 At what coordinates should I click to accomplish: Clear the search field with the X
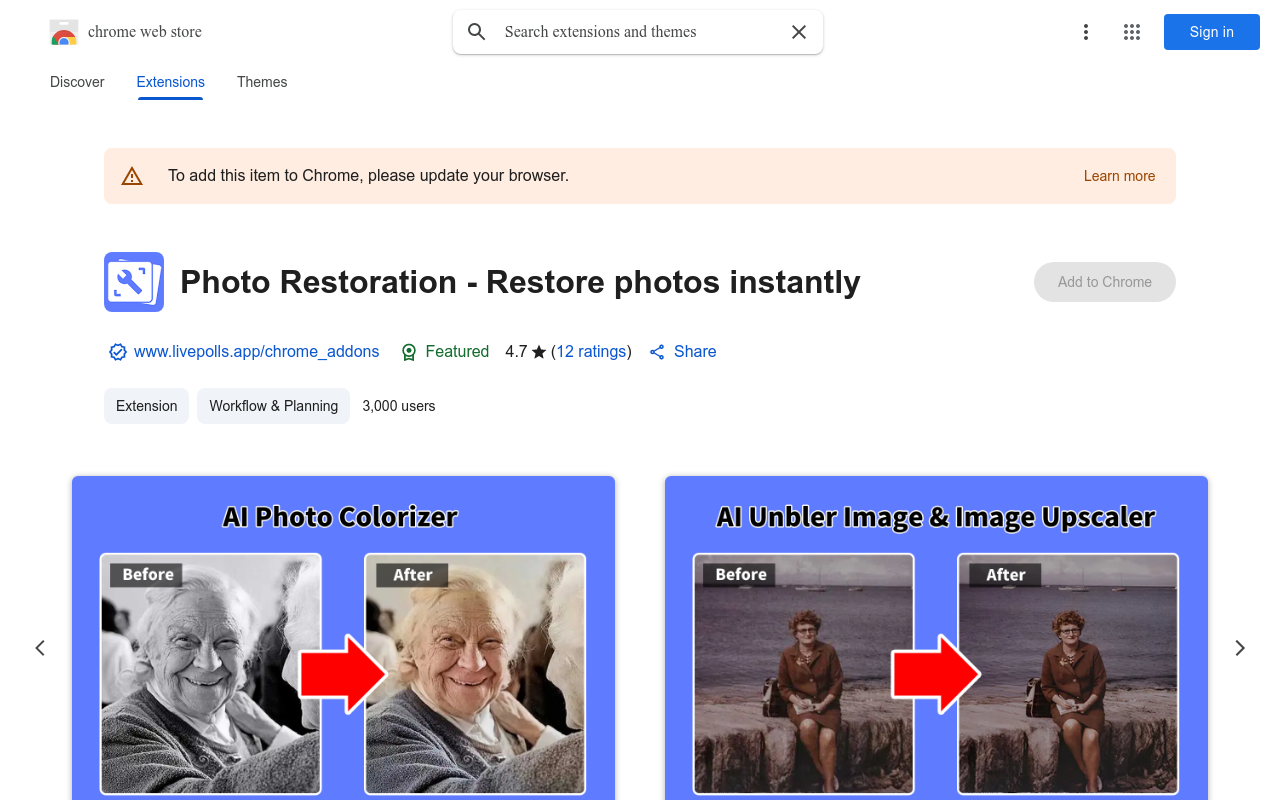tap(799, 32)
